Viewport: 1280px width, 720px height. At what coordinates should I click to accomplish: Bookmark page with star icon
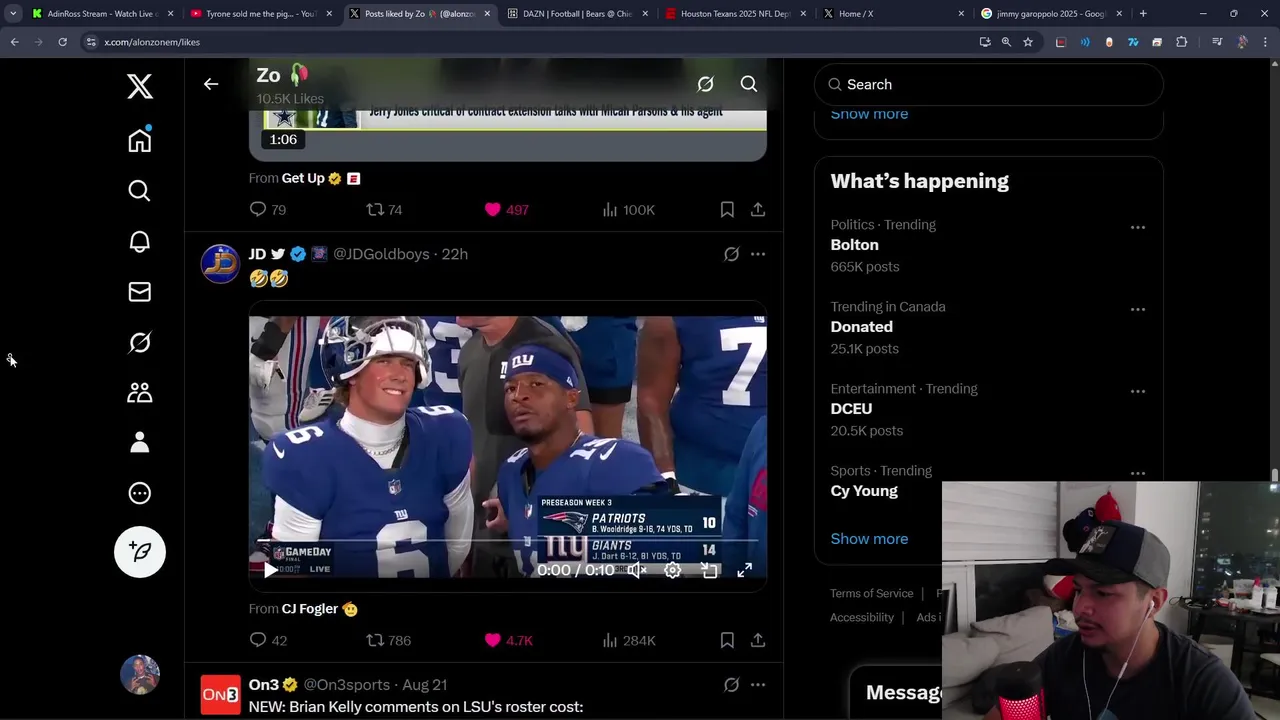coord(1027,42)
